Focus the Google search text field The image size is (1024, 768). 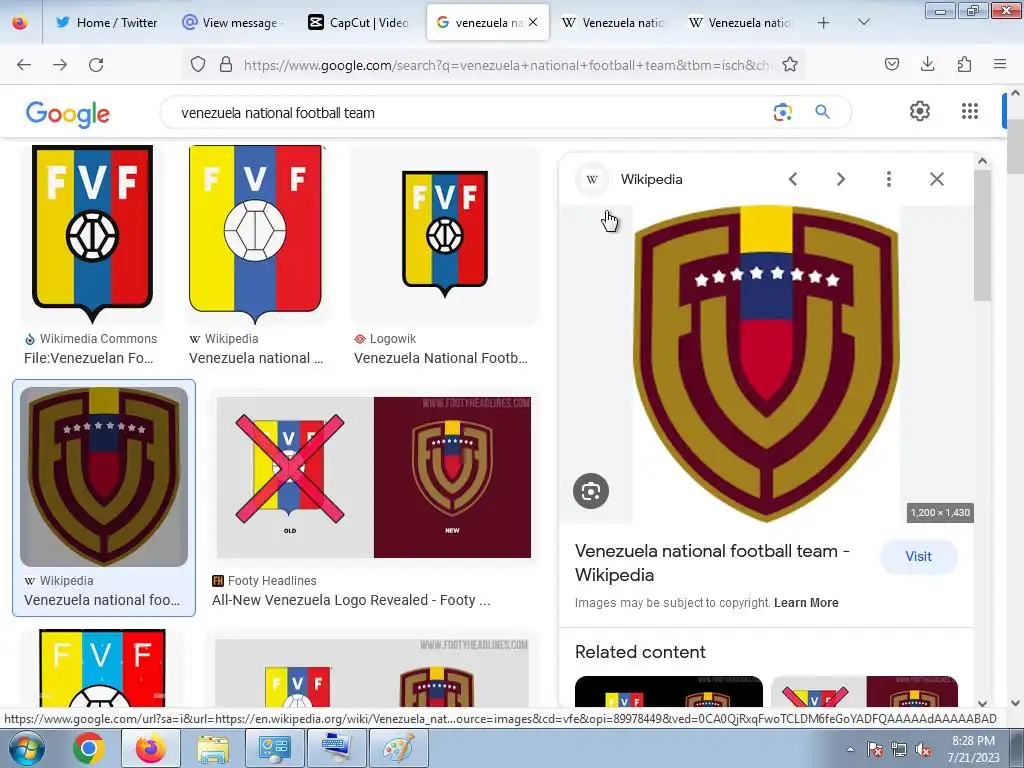pos(470,113)
